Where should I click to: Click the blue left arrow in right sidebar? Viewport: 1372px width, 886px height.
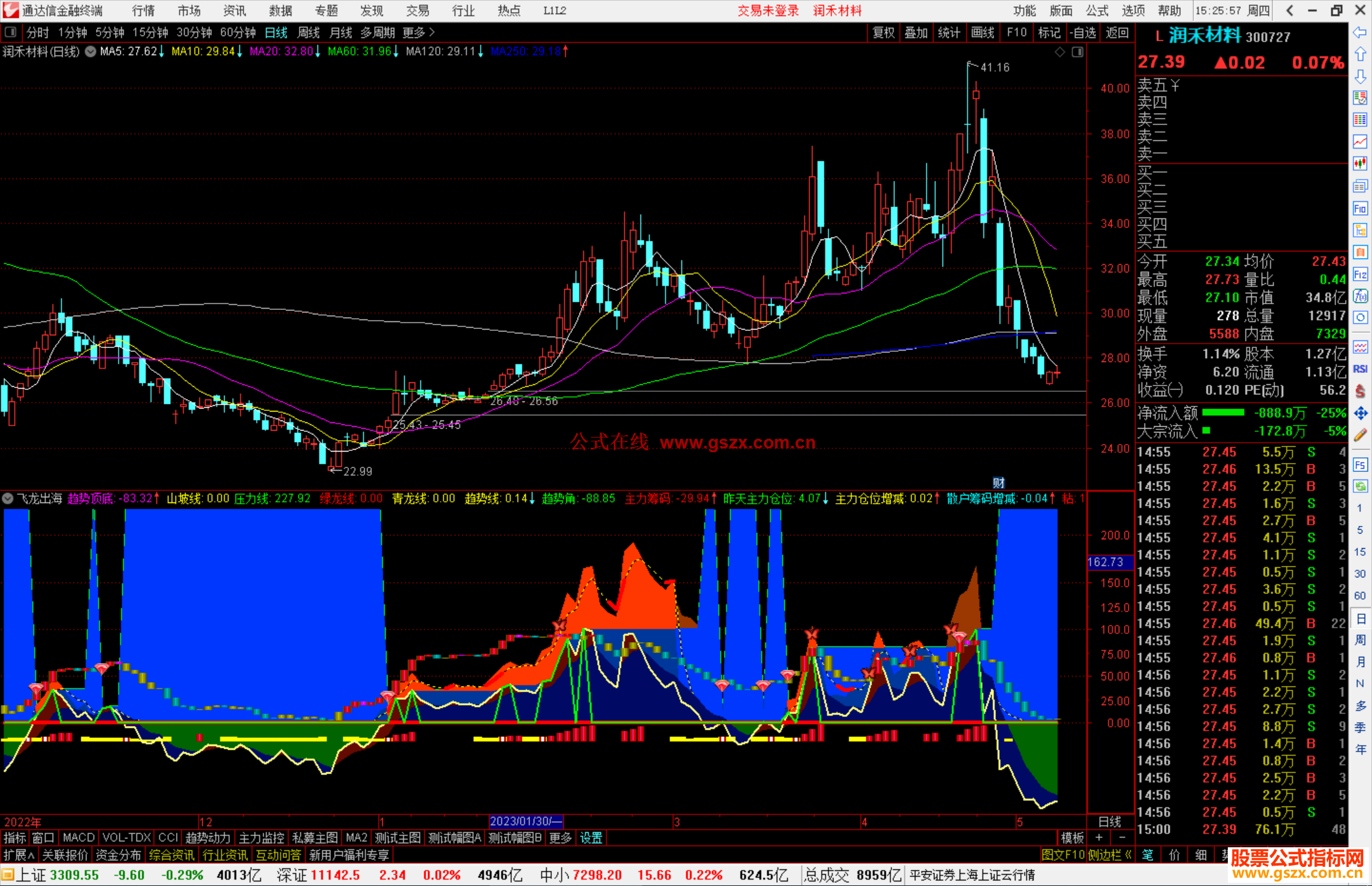1360,32
